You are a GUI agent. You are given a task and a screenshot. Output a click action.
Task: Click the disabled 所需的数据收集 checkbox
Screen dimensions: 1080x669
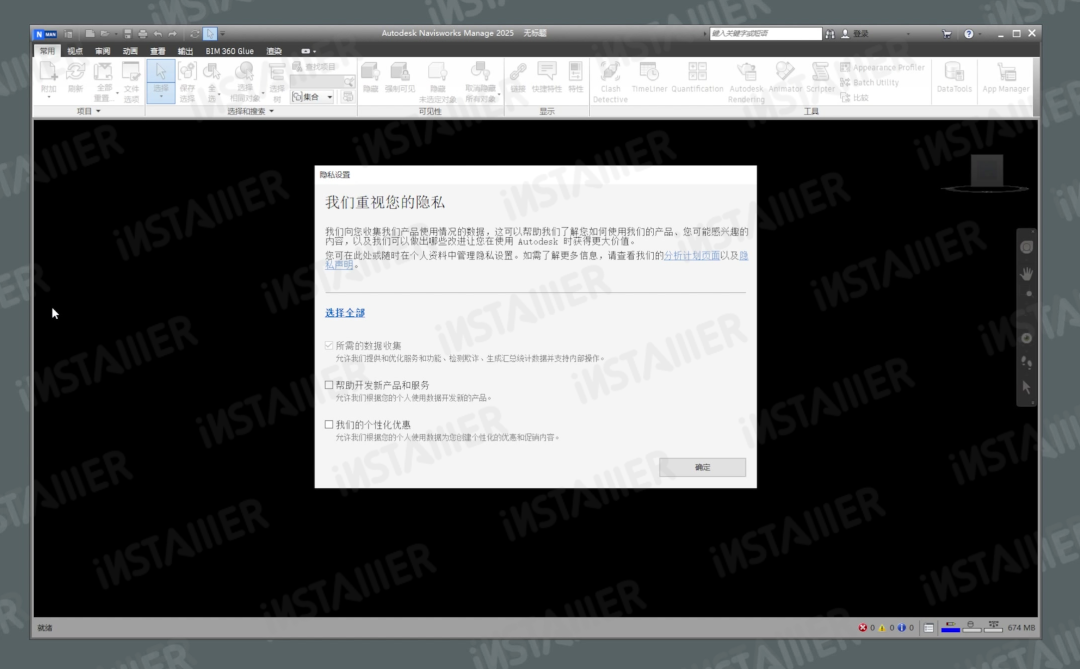click(329, 345)
